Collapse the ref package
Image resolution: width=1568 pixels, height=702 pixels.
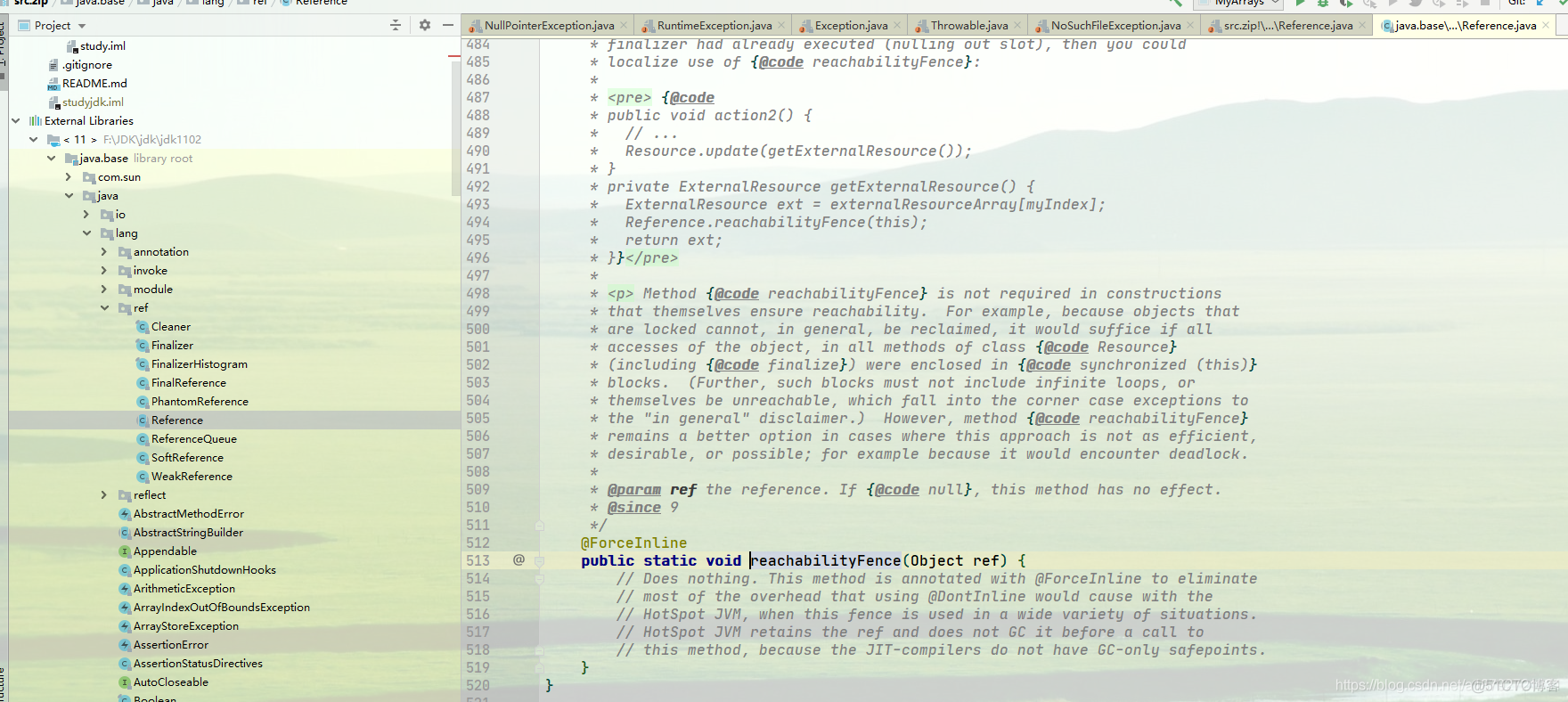tap(105, 308)
